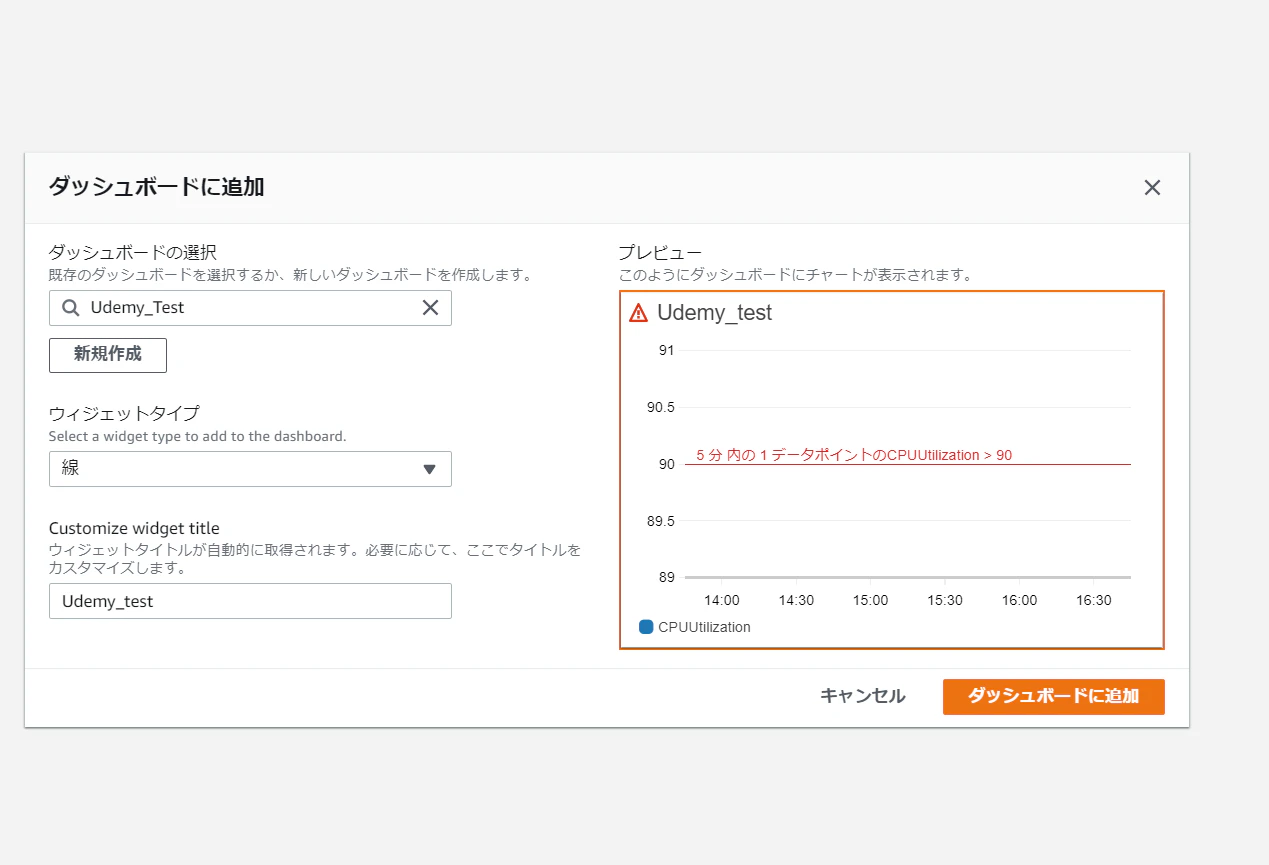This screenshot has width=1269, height=865.
Task: Click the red CPUUtilization > 90 threshold annotation
Action: point(854,455)
